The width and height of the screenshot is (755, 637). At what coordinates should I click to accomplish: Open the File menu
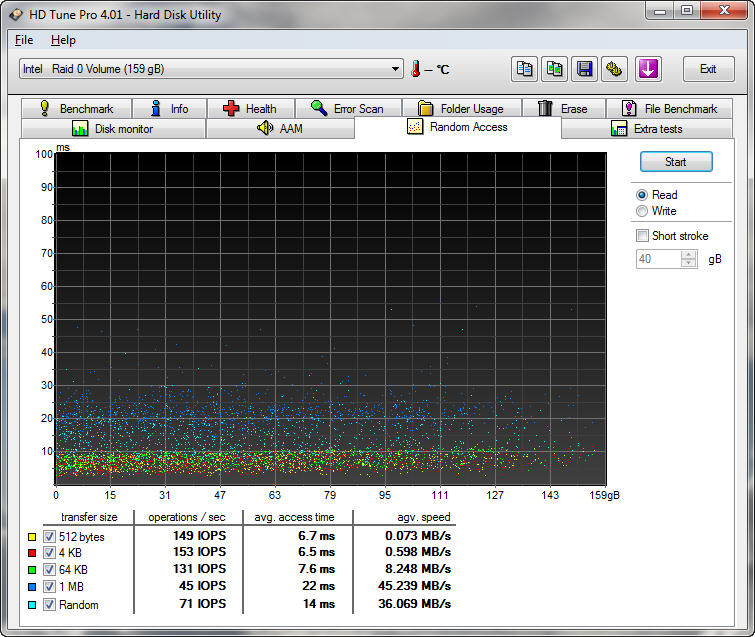(x=24, y=40)
